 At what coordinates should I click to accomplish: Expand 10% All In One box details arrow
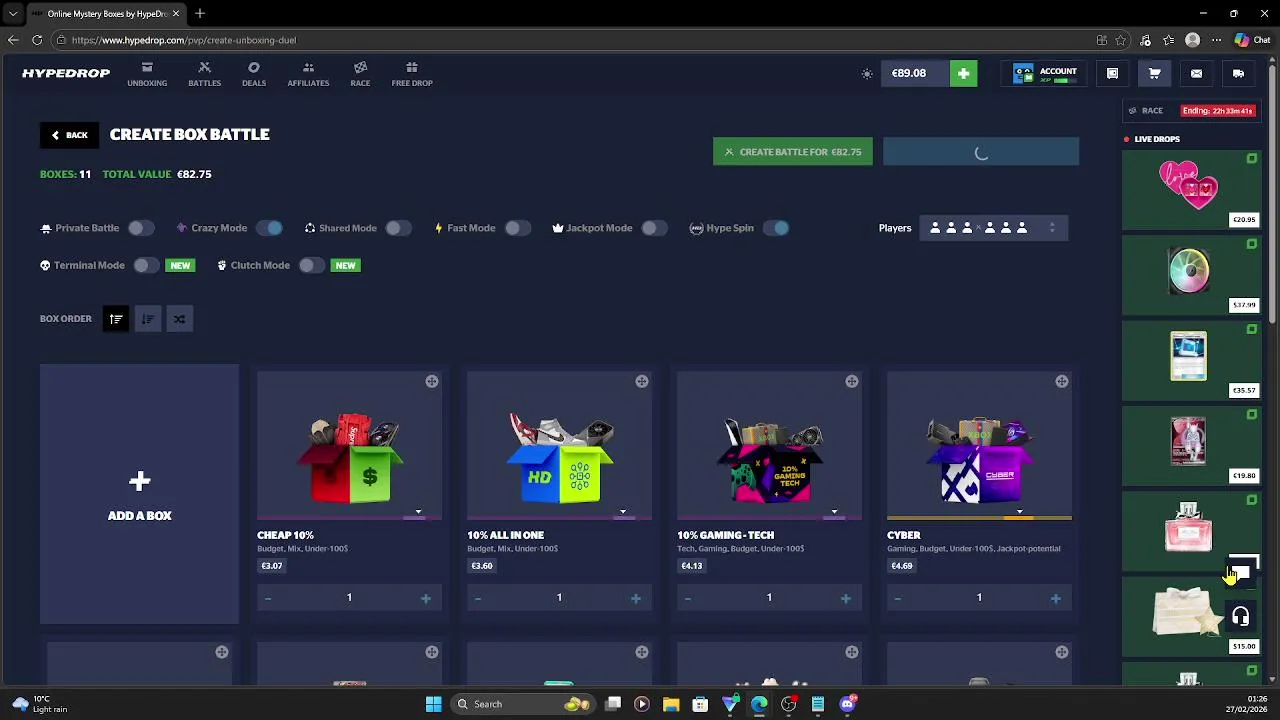tap(622, 512)
